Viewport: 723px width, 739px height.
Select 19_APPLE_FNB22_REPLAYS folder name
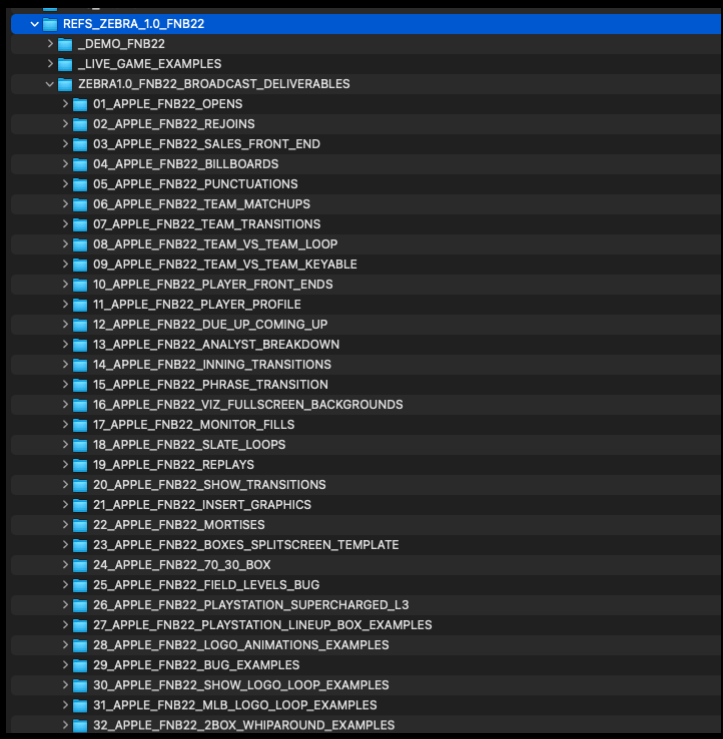click(x=173, y=465)
